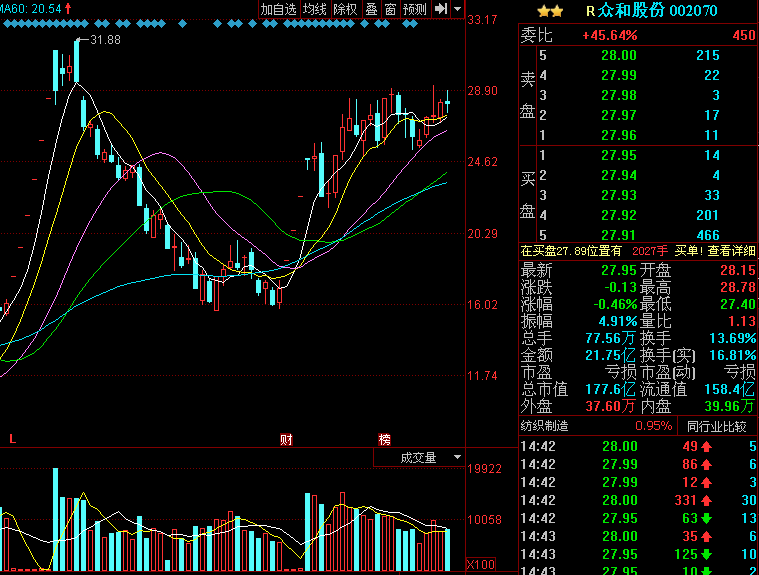Click the two-star rating icon
The image size is (759, 575).
click(x=550, y=11)
